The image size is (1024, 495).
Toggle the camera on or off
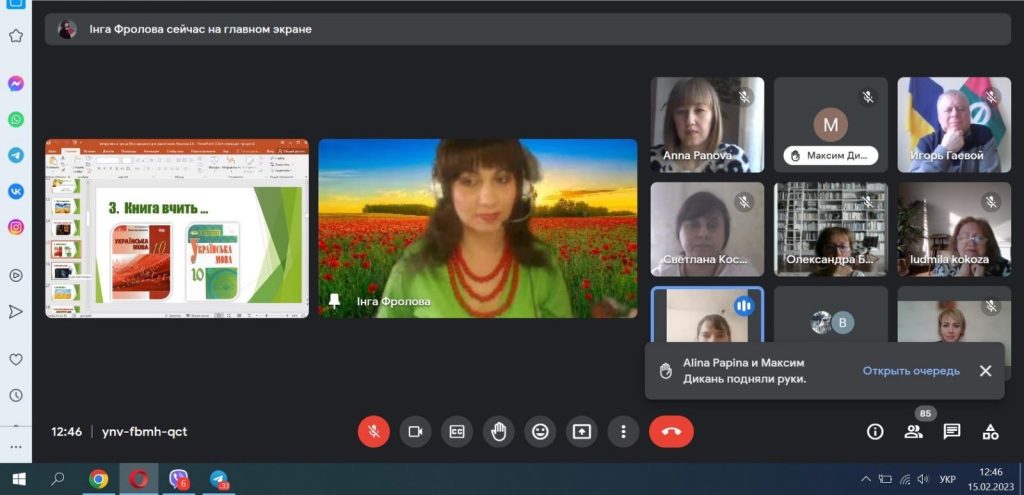[415, 431]
